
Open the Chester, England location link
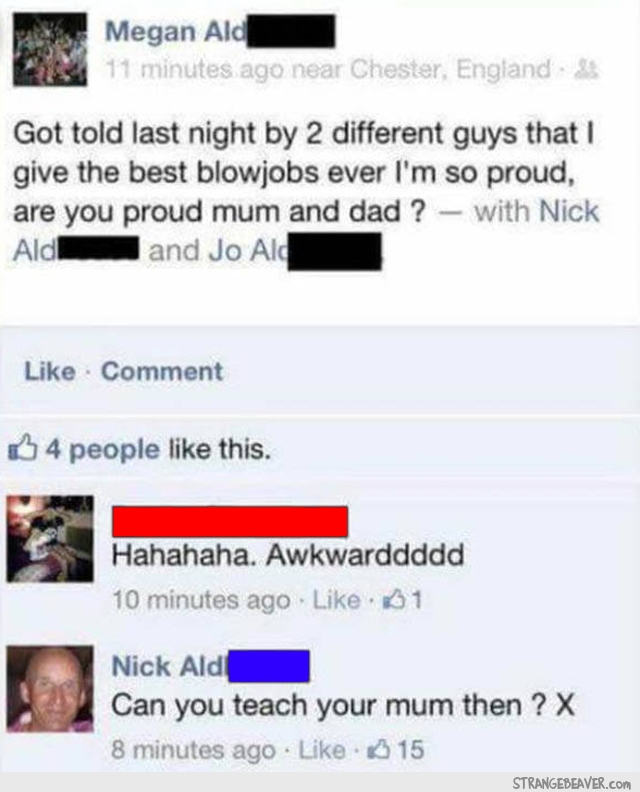point(450,69)
